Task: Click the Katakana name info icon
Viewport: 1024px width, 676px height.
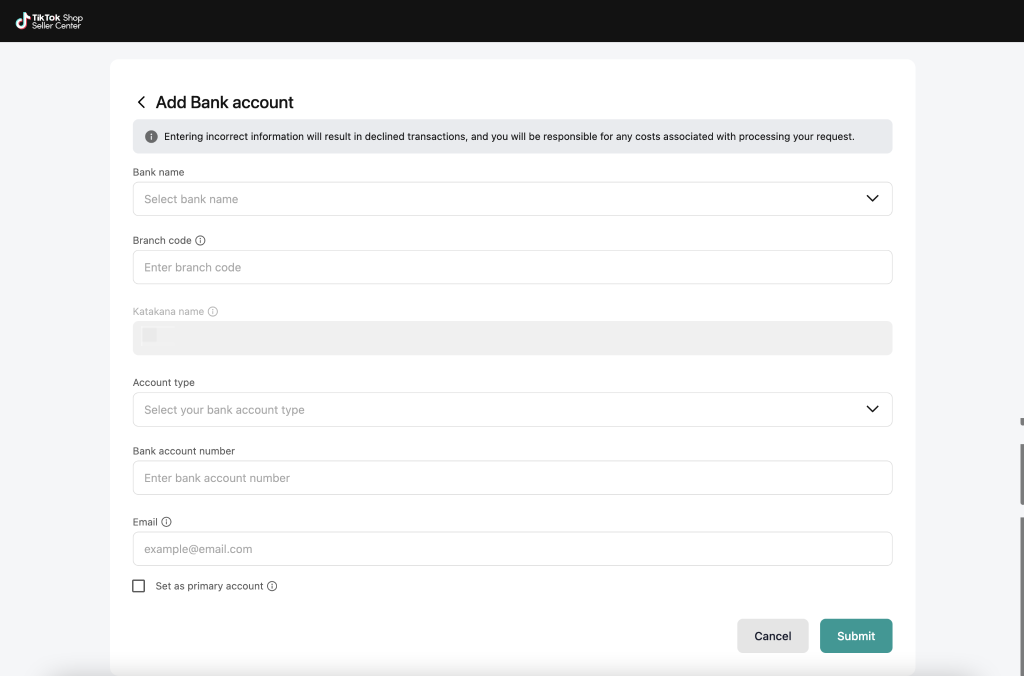Action: 213,312
